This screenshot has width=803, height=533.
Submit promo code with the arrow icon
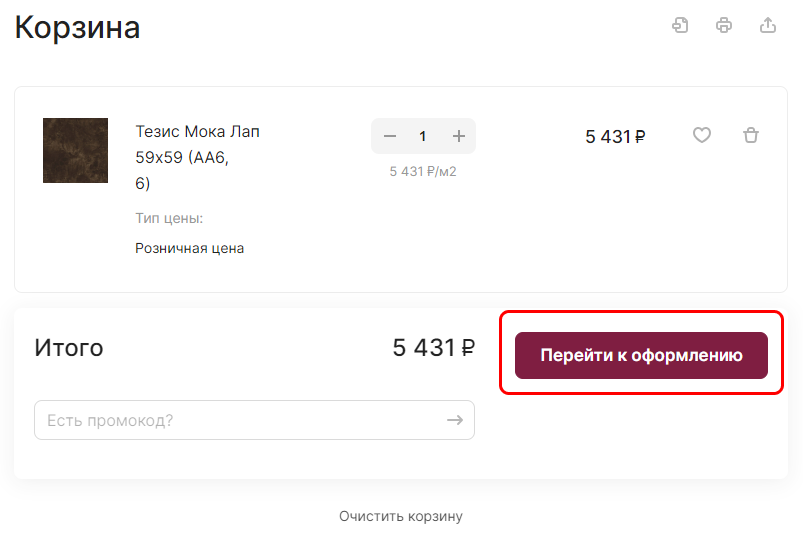click(455, 420)
